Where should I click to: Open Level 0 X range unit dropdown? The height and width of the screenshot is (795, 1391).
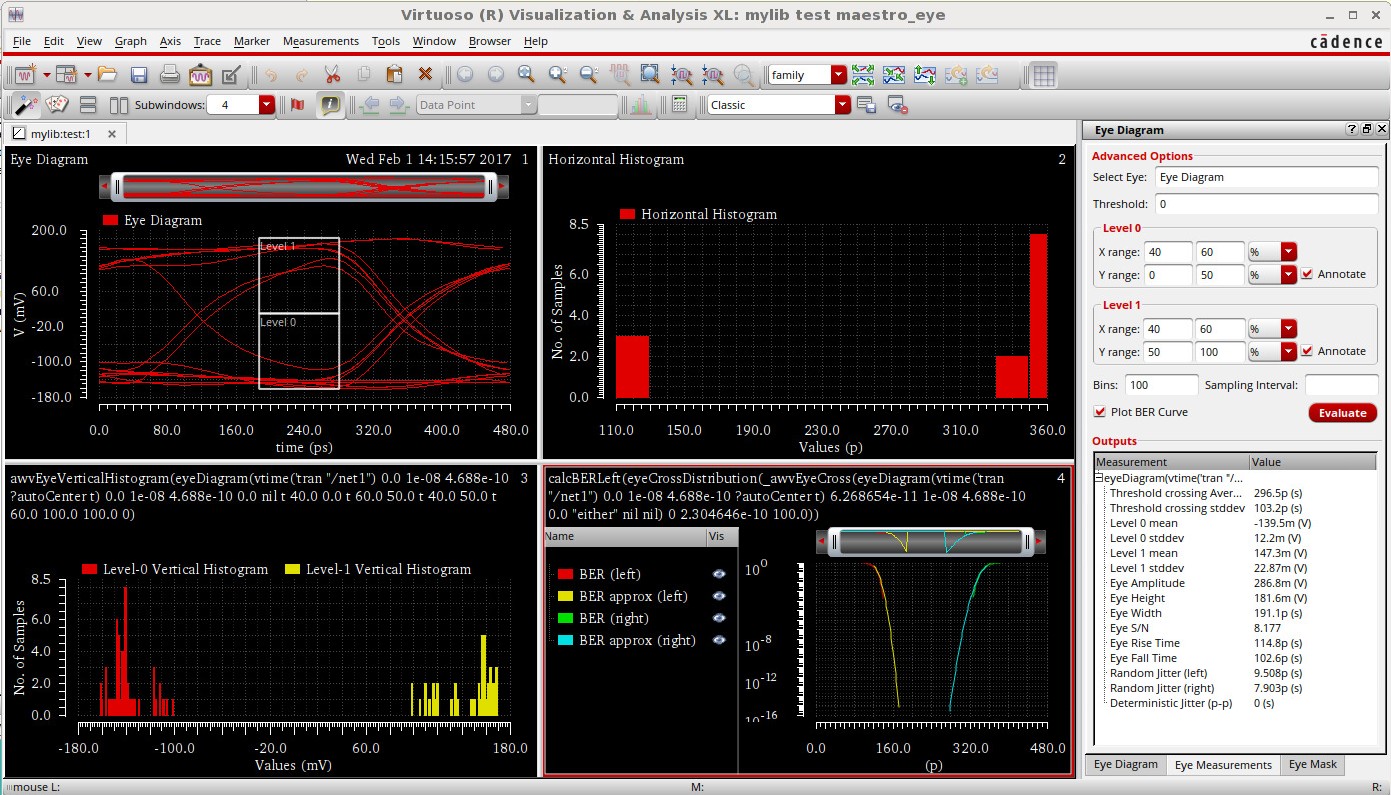[1289, 252]
